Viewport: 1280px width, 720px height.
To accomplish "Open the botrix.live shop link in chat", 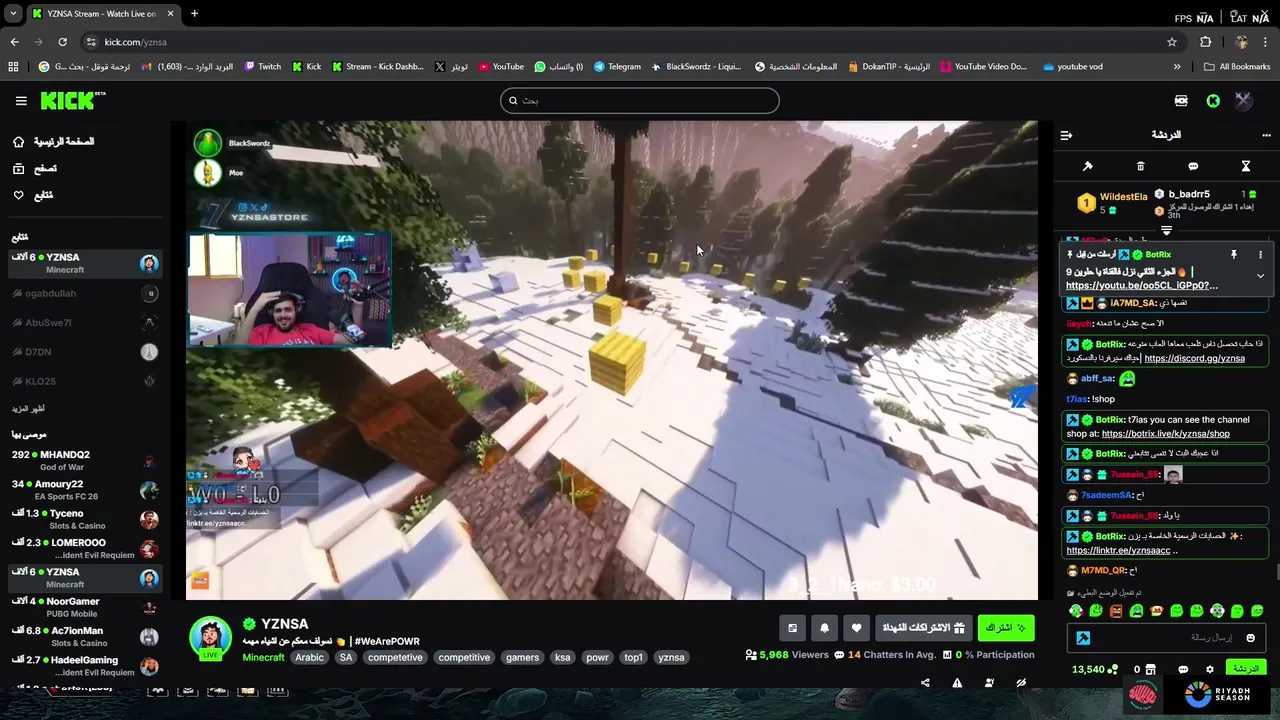I will pos(1166,434).
